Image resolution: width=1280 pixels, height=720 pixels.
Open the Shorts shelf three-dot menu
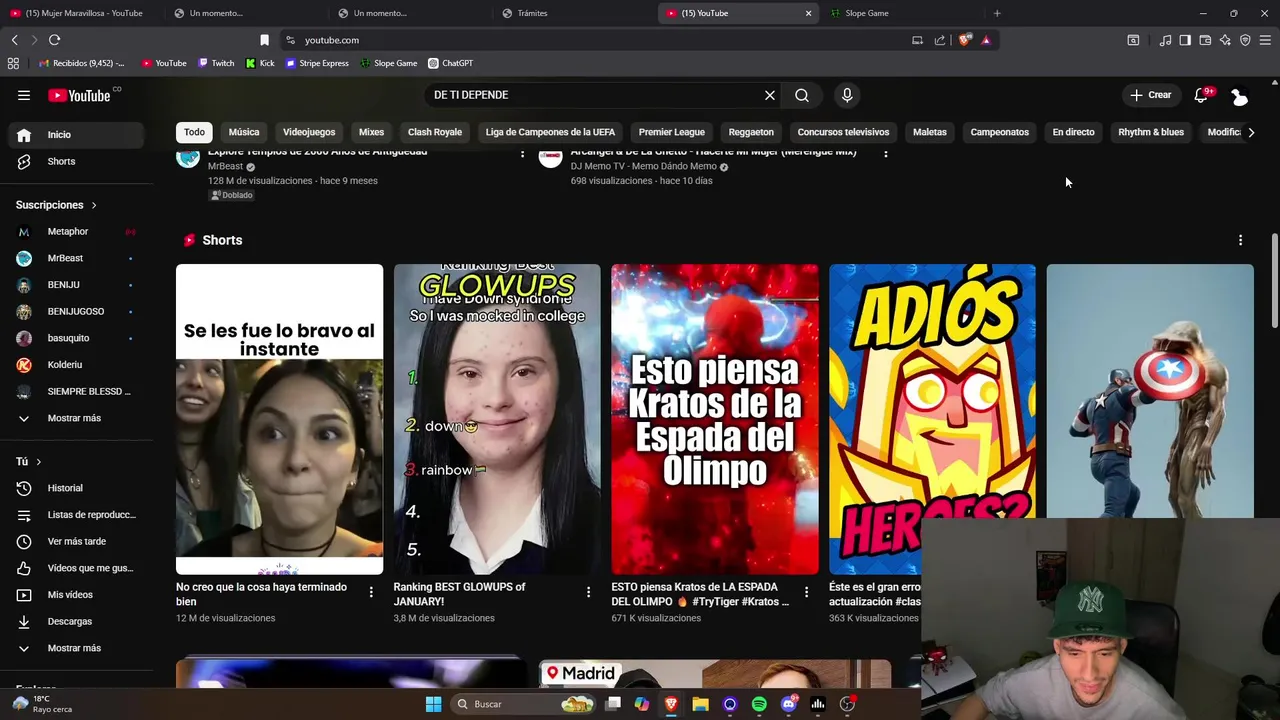tap(1240, 240)
